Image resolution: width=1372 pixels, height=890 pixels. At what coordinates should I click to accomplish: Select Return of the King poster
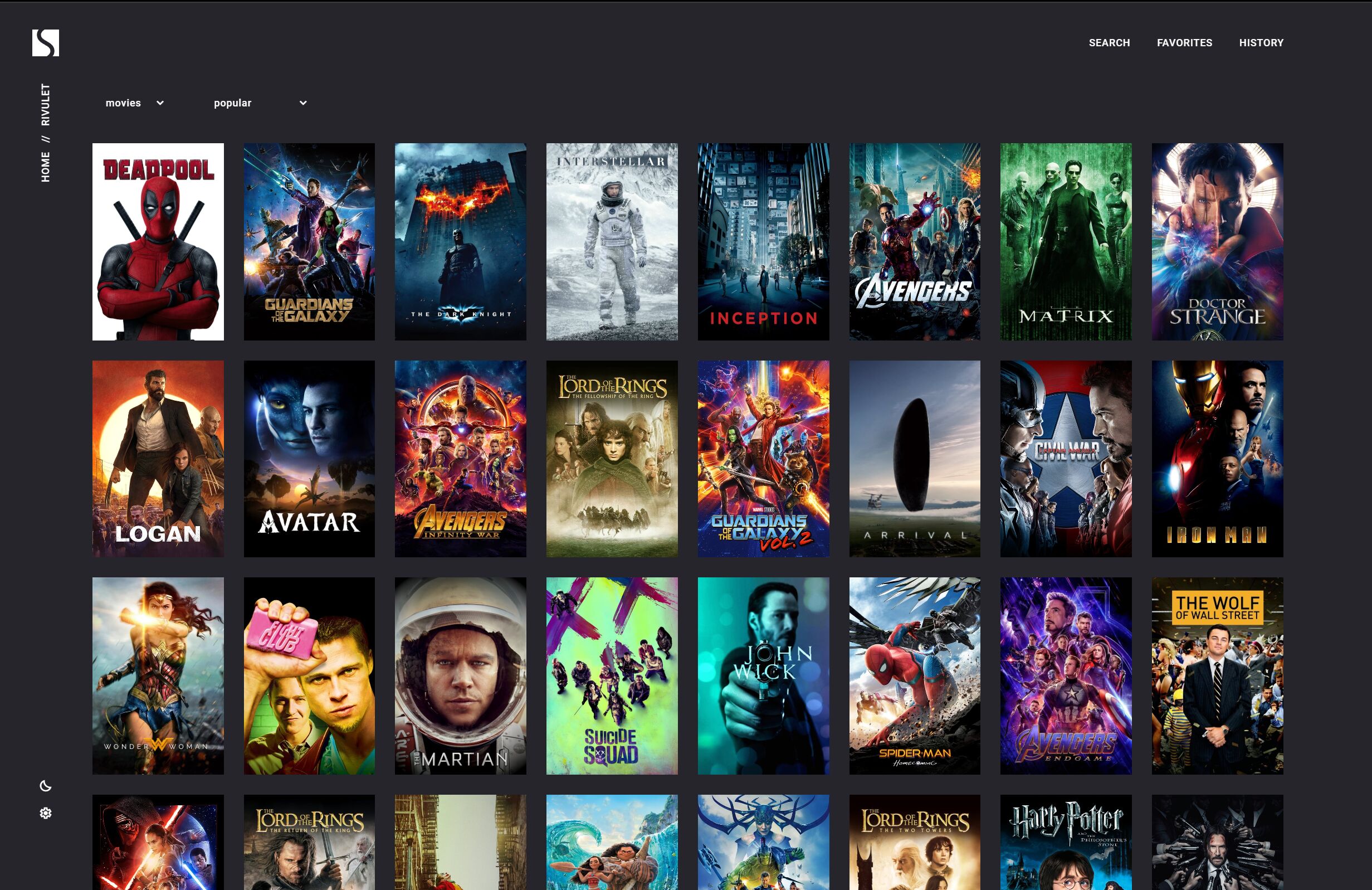pos(309,843)
